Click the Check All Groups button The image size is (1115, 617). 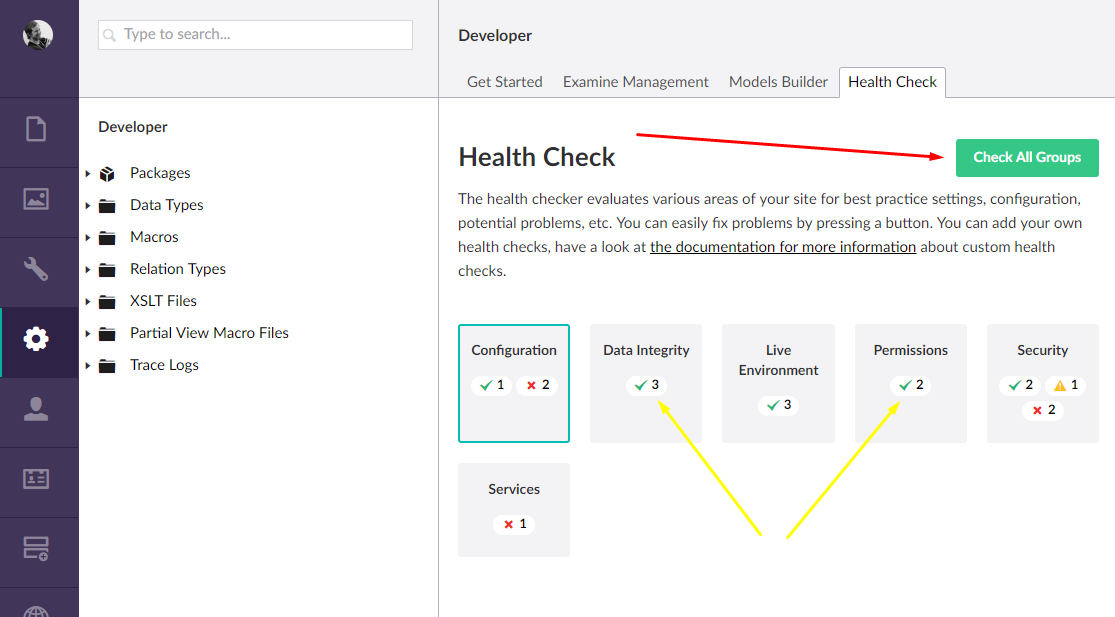[x=1027, y=157]
